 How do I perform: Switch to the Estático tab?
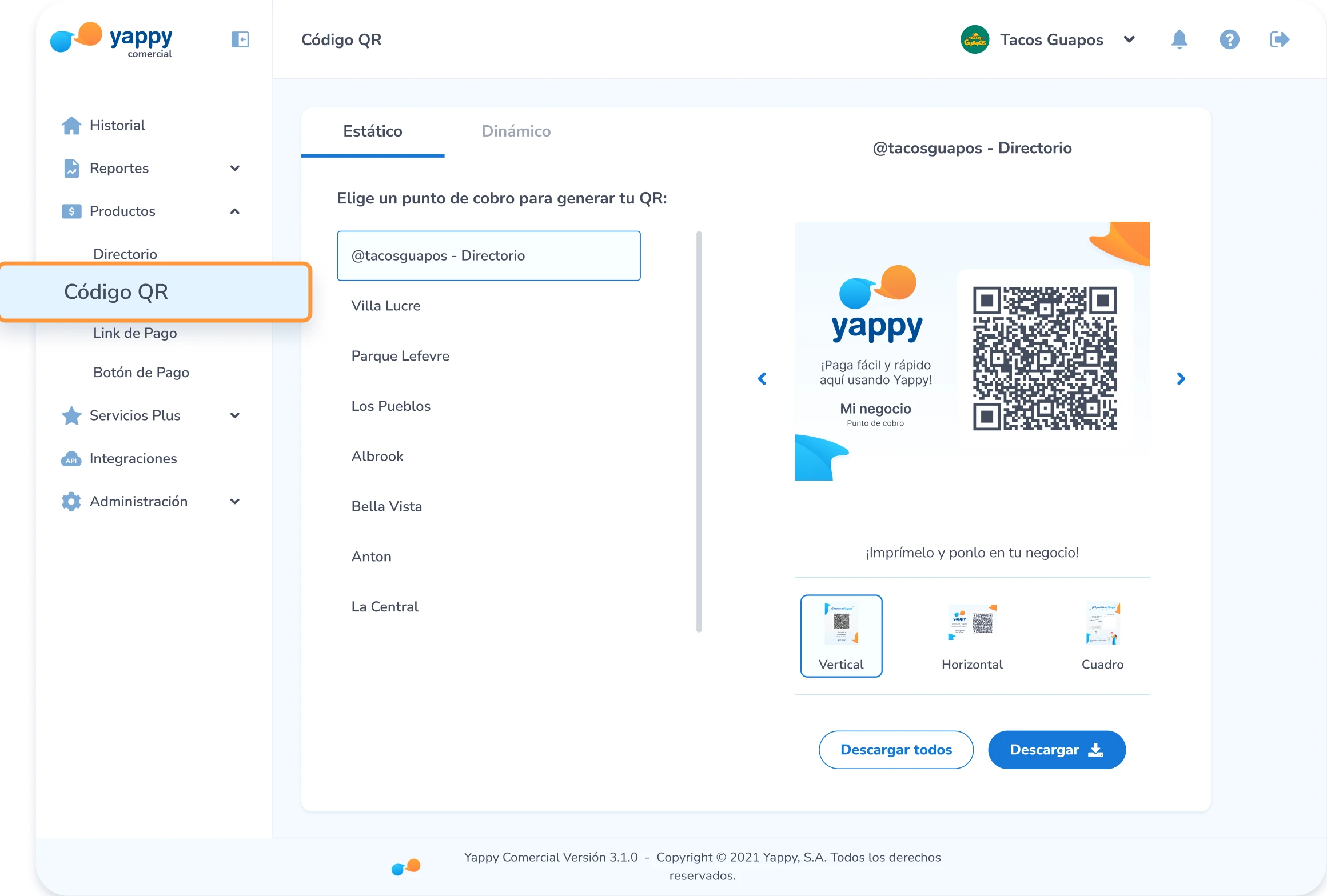[x=373, y=131]
